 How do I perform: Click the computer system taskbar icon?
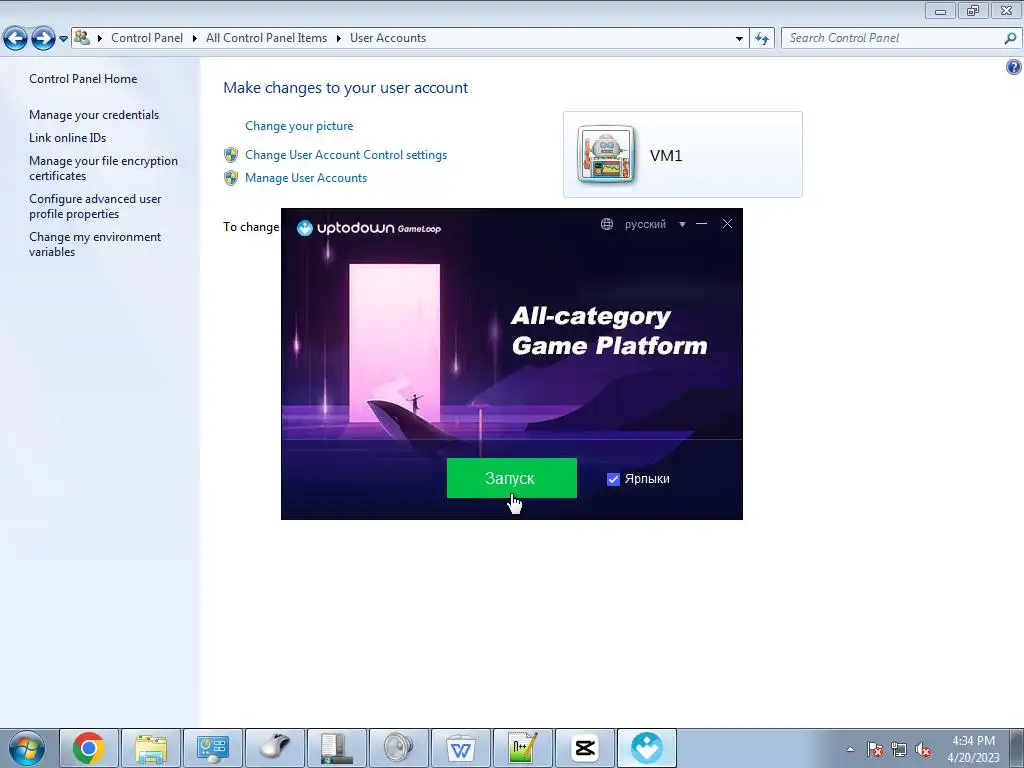pyautogui.click(x=337, y=748)
